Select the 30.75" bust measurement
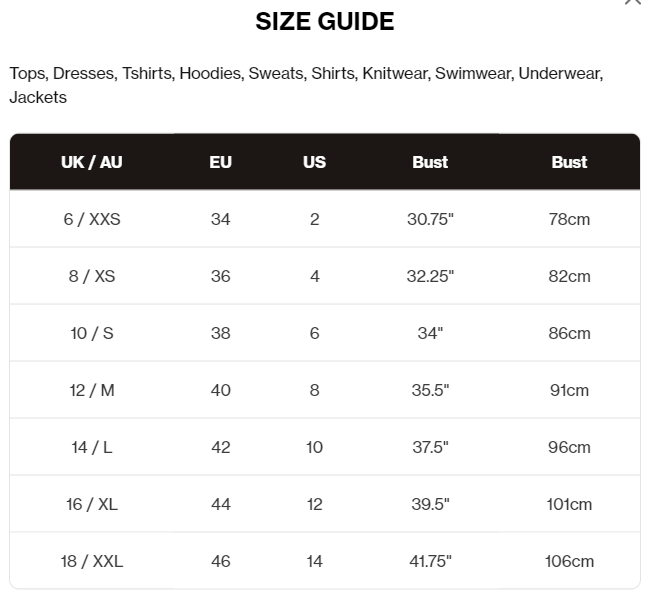Image resolution: width=649 pixels, height=598 pixels. 430,219
